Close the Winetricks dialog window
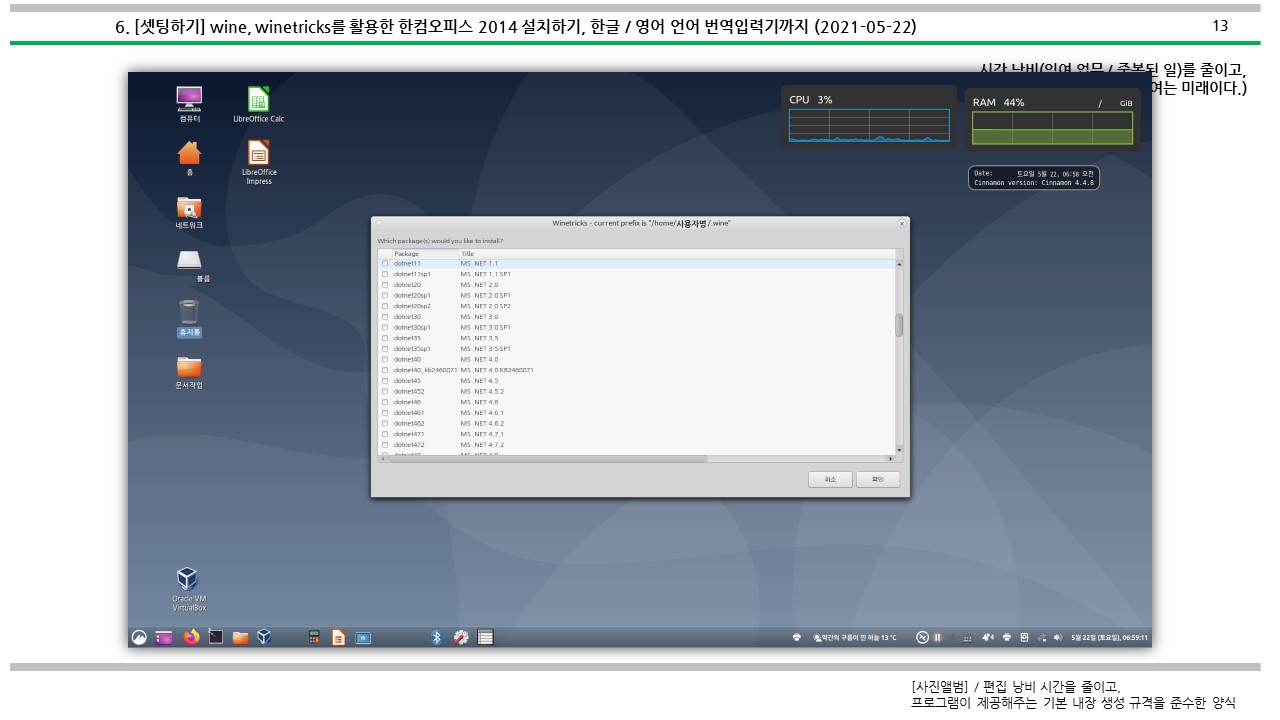The width and height of the screenshot is (1280, 720). tap(902, 223)
